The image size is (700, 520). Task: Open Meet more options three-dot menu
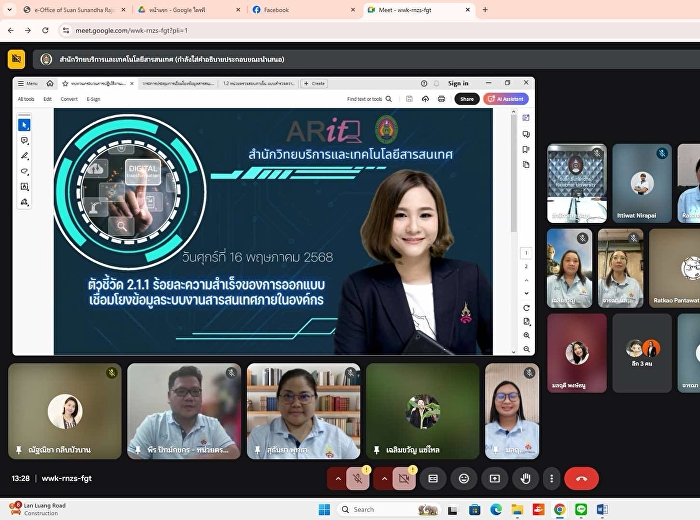point(552,478)
